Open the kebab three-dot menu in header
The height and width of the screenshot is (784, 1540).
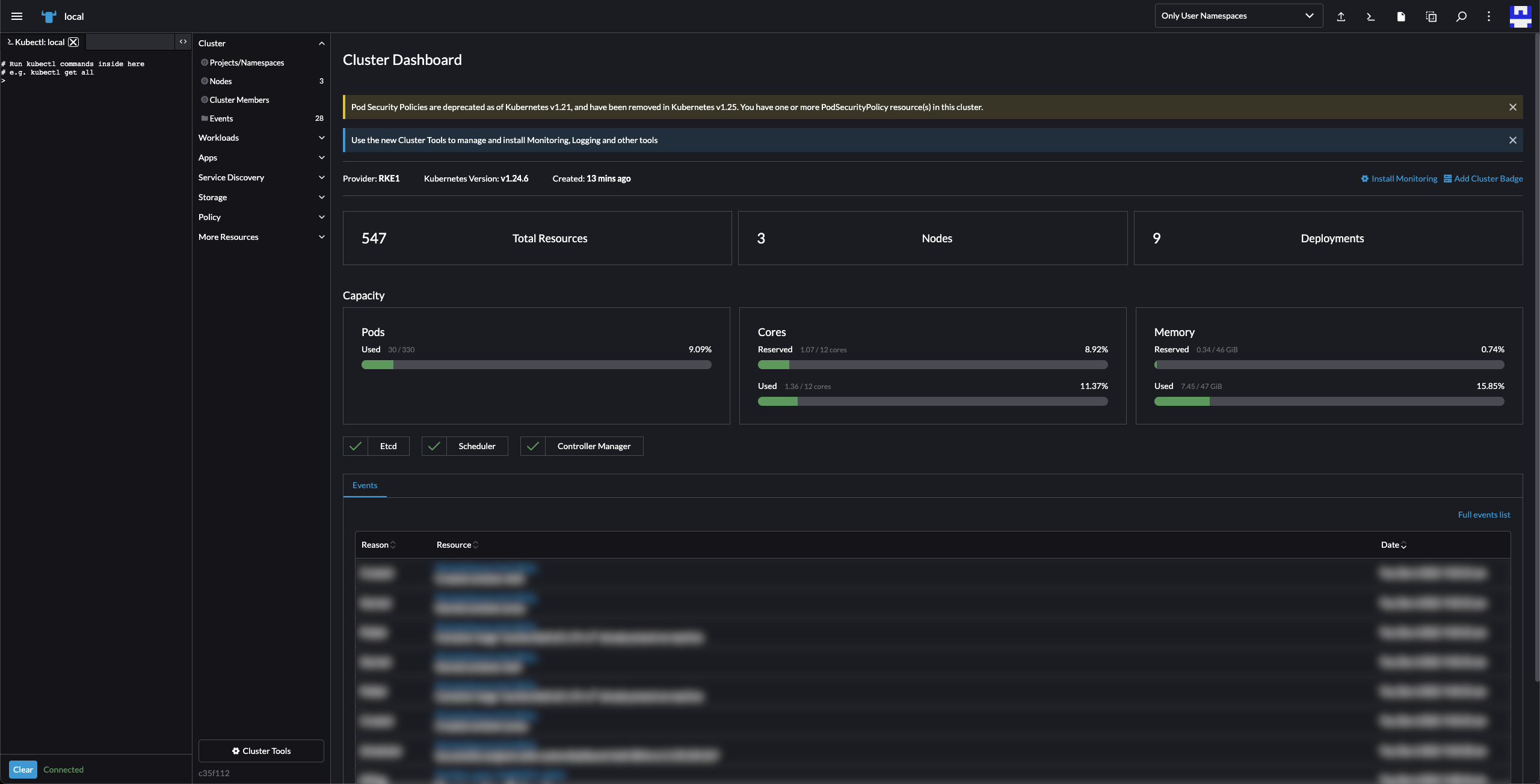1488,16
